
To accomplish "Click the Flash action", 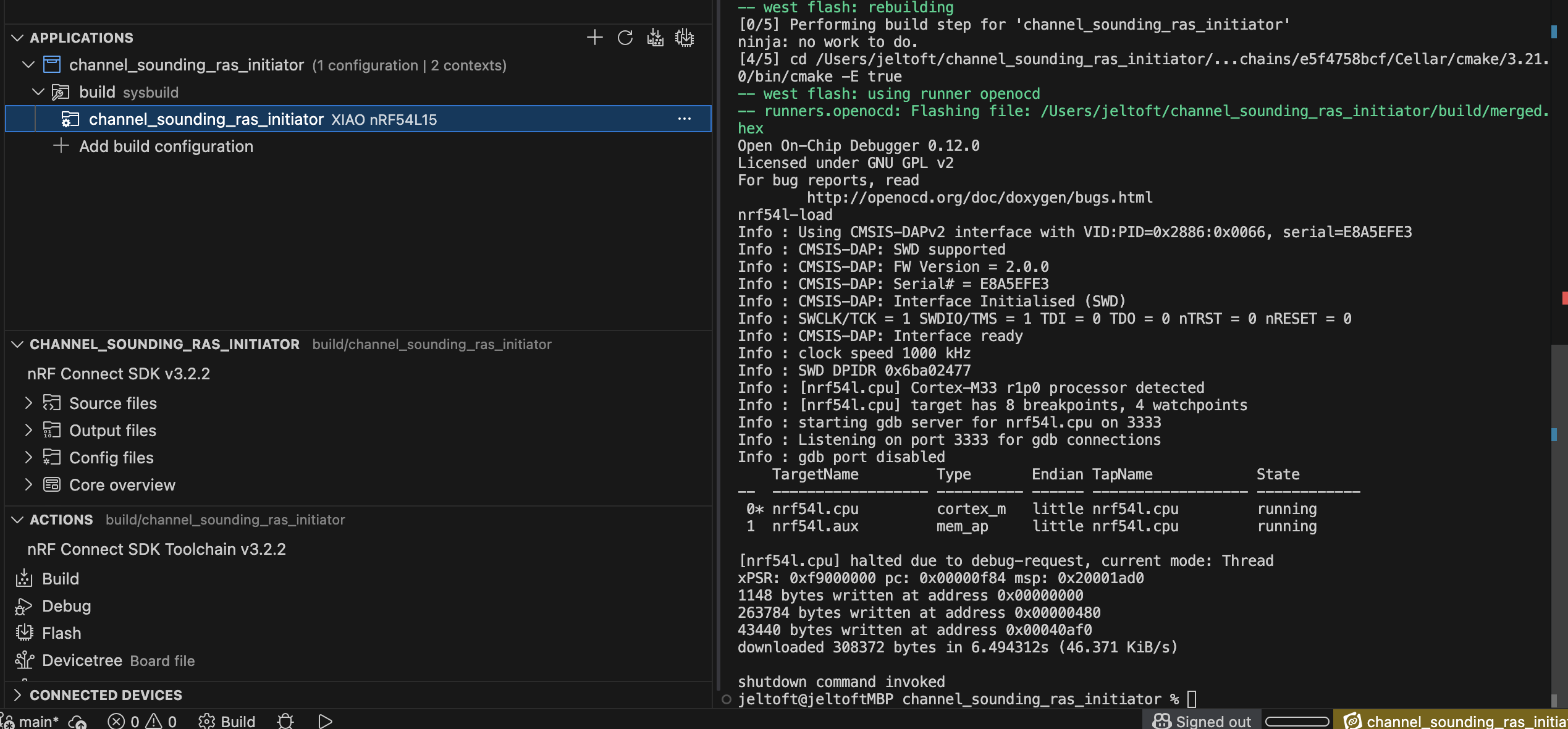I will pyautogui.click(x=61, y=633).
